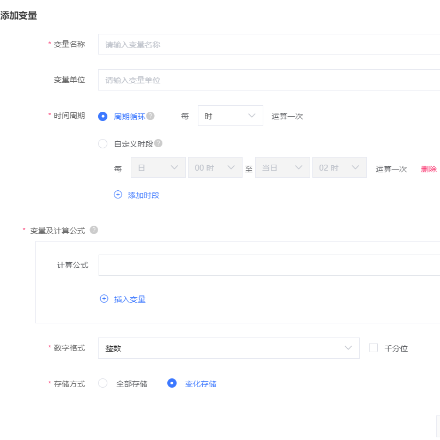Image resolution: width=440 pixels, height=440 pixels.
Task: Click the help icon beside 周期循环
Action: [x=150, y=116]
